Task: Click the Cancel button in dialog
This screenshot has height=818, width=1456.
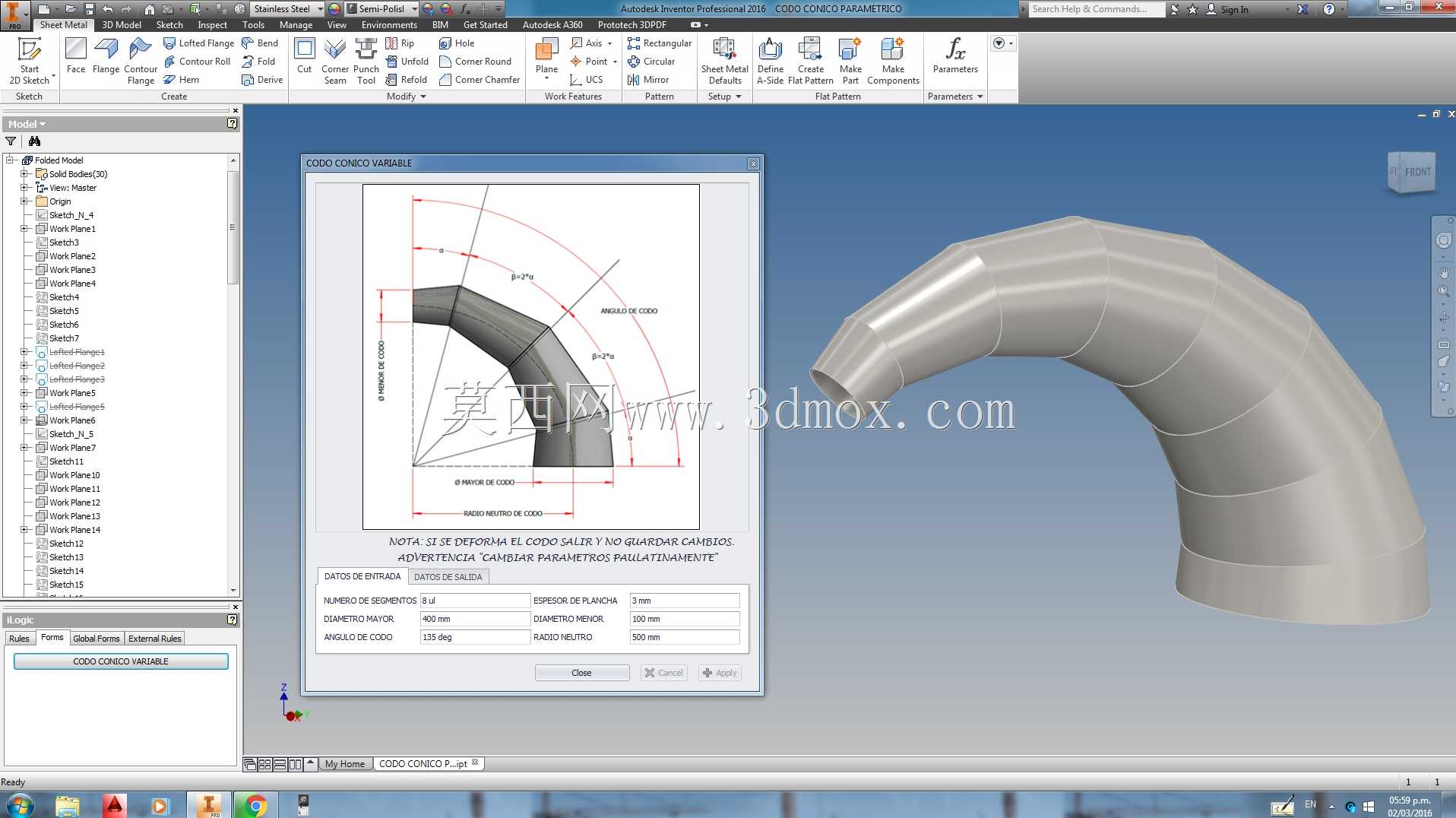Action: (x=664, y=673)
